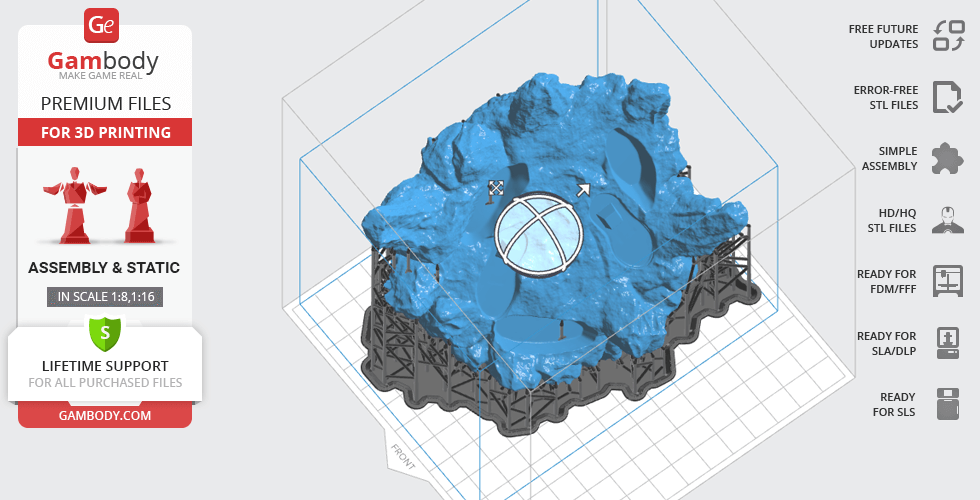The height and width of the screenshot is (500, 980).
Task: Click the diagonal arrow scale handle
Action: (583, 188)
